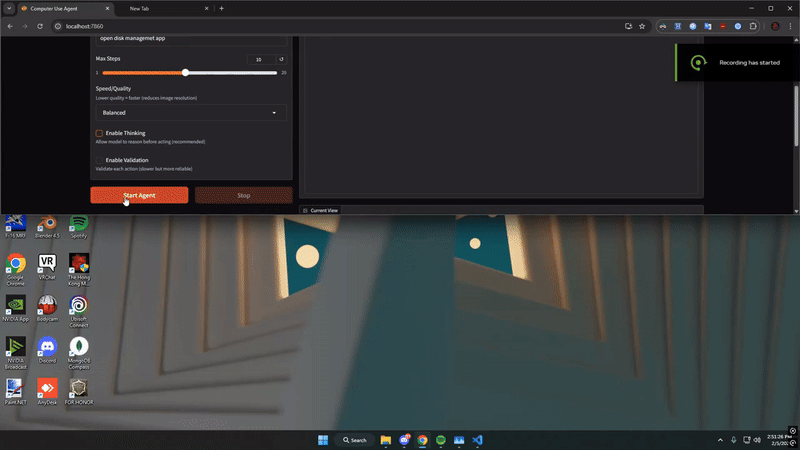Click the localhost:7860 address bar
This screenshot has height=450, width=800.
[x=337, y=26]
